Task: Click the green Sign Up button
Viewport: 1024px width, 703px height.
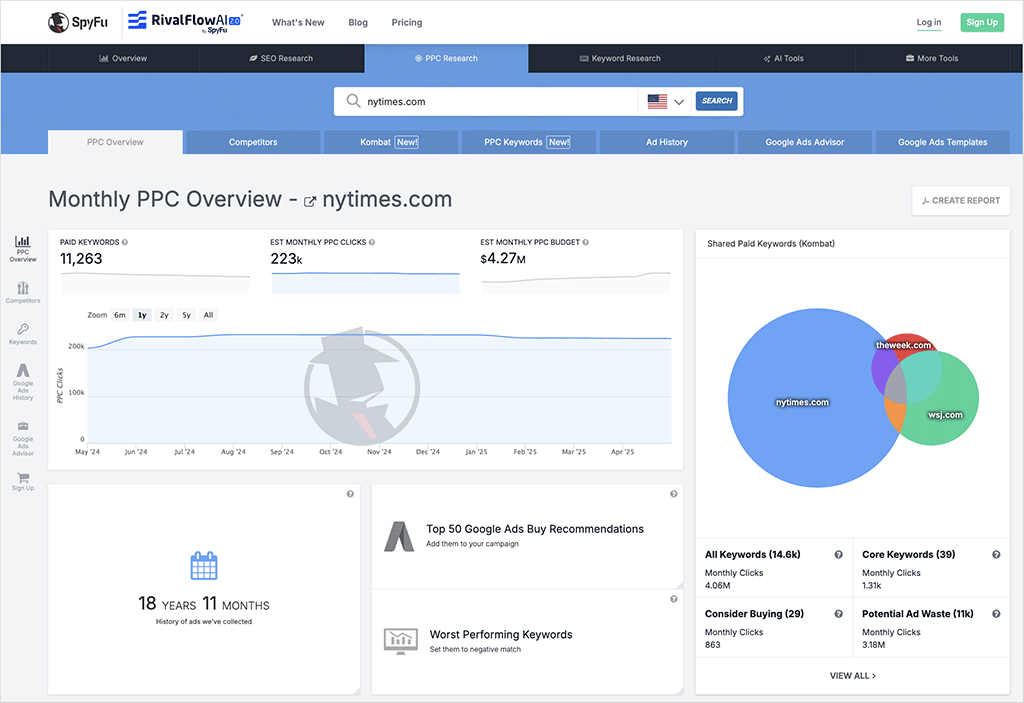Action: click(x=982, y=22)
